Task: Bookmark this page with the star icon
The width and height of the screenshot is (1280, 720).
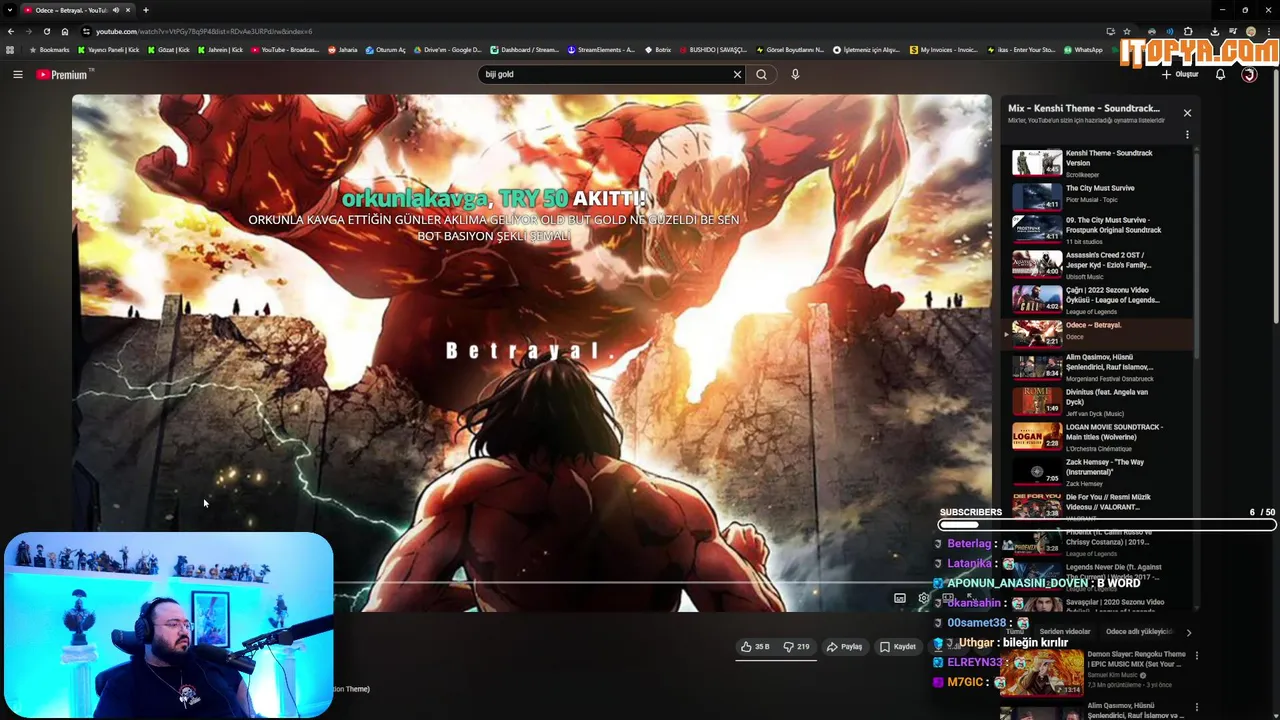Action: pyautogui.click(x=1127, y=31)
